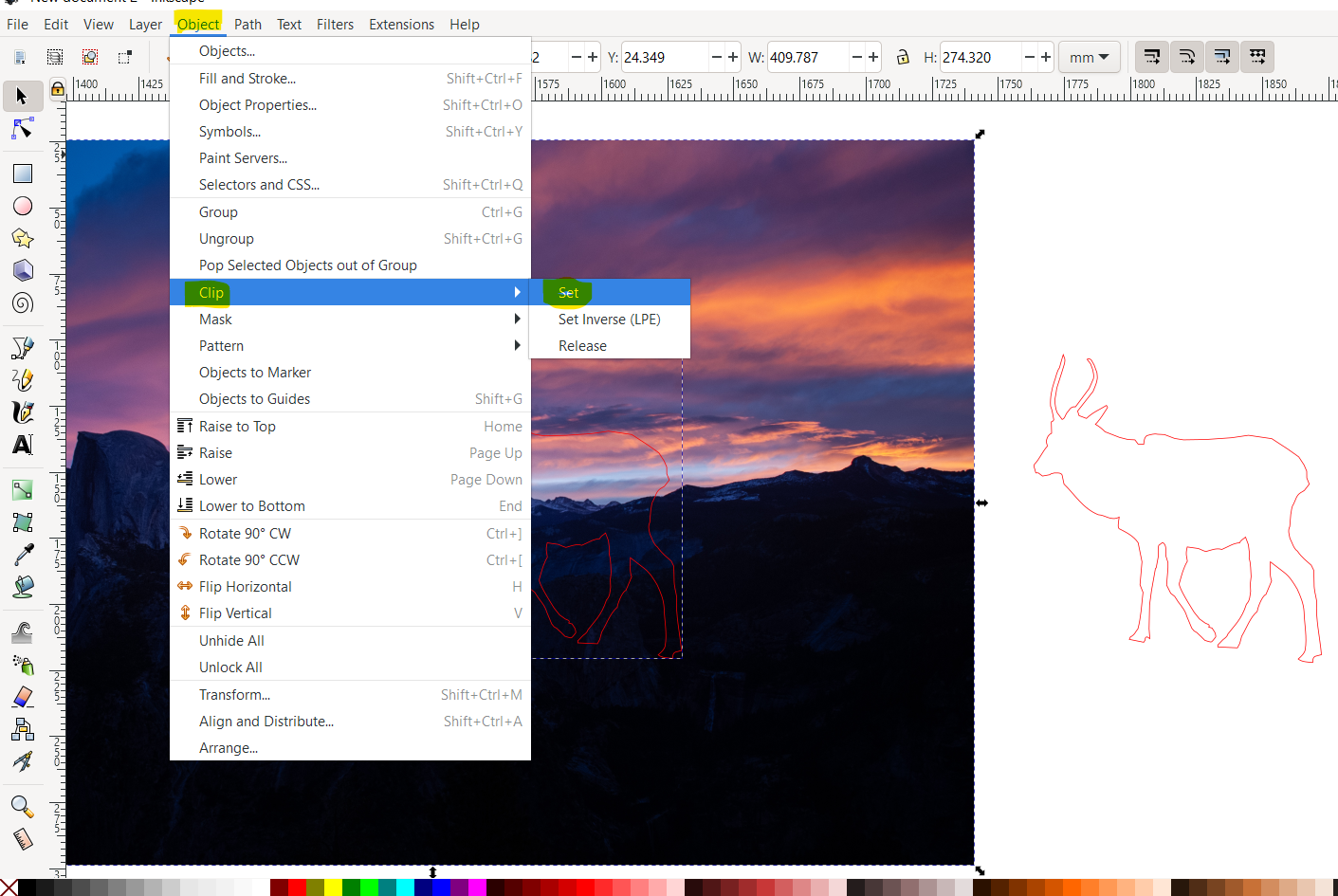Select the 3D box tool
This screenshot has width=1338, height=896.
[23, 270]
